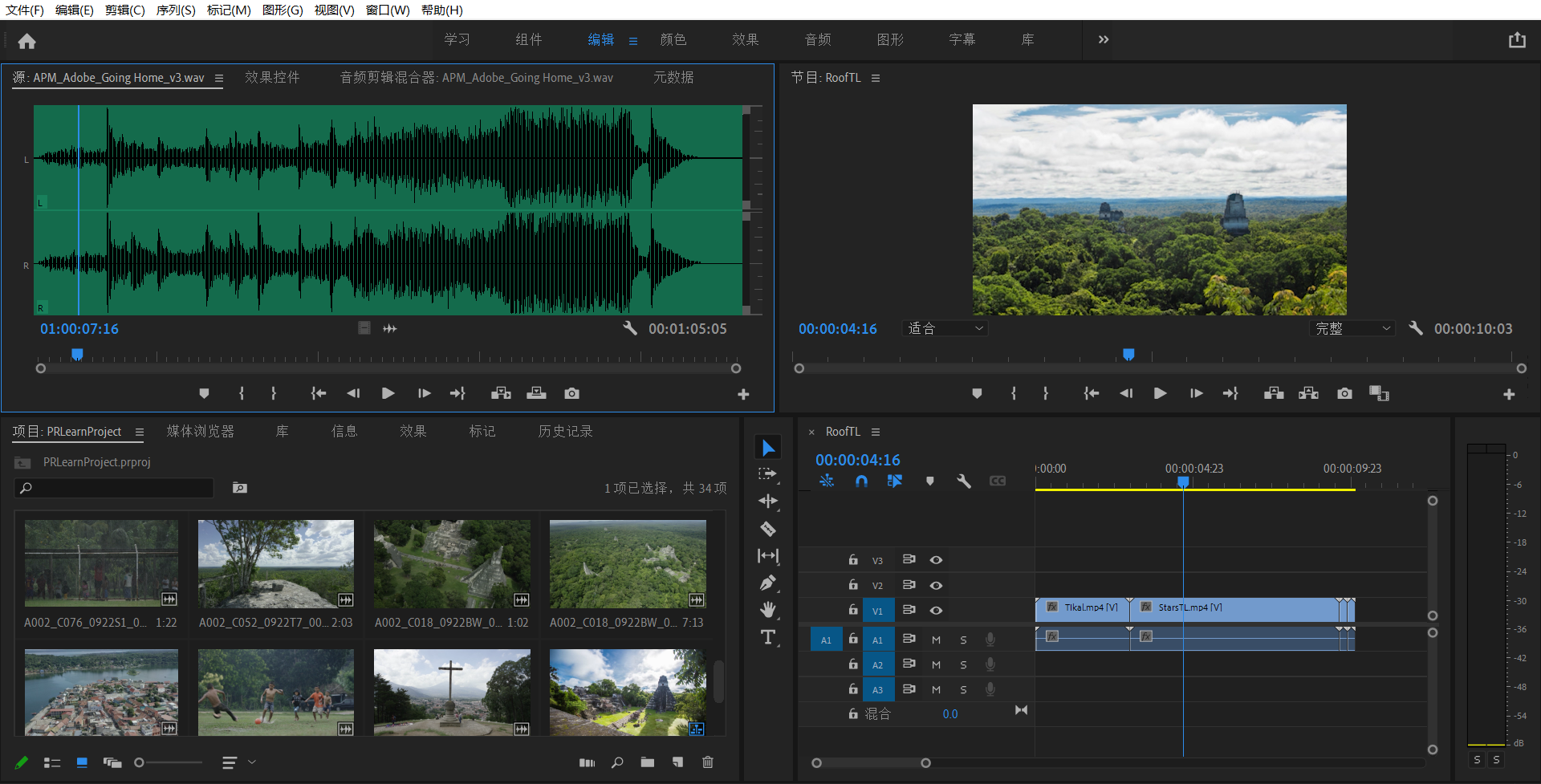Export frame from Program monitor camera icon
Viewport: 1541px width, 784px height.
pos(1344,393)
